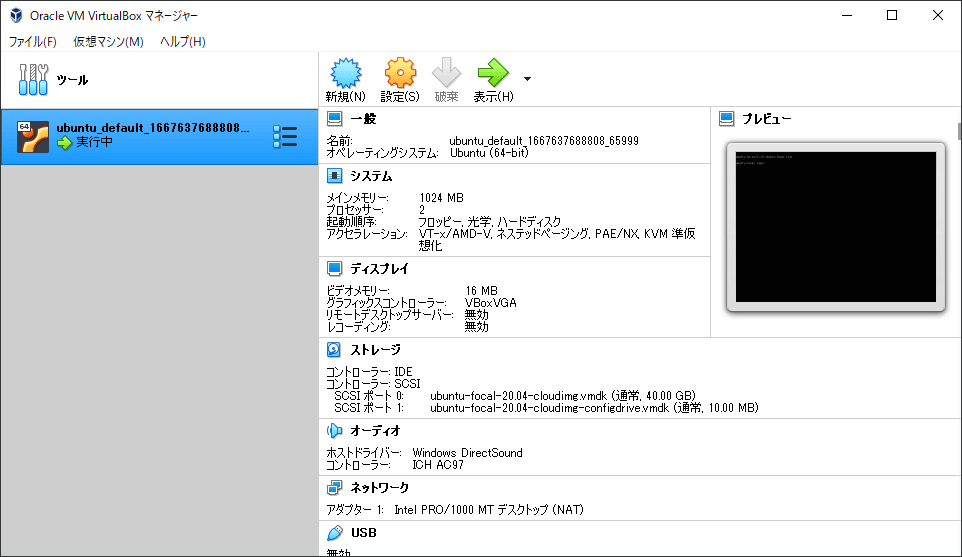Click the Show (表示) green arrow icon
Screen dimensions: 962x557
[493, 72]
